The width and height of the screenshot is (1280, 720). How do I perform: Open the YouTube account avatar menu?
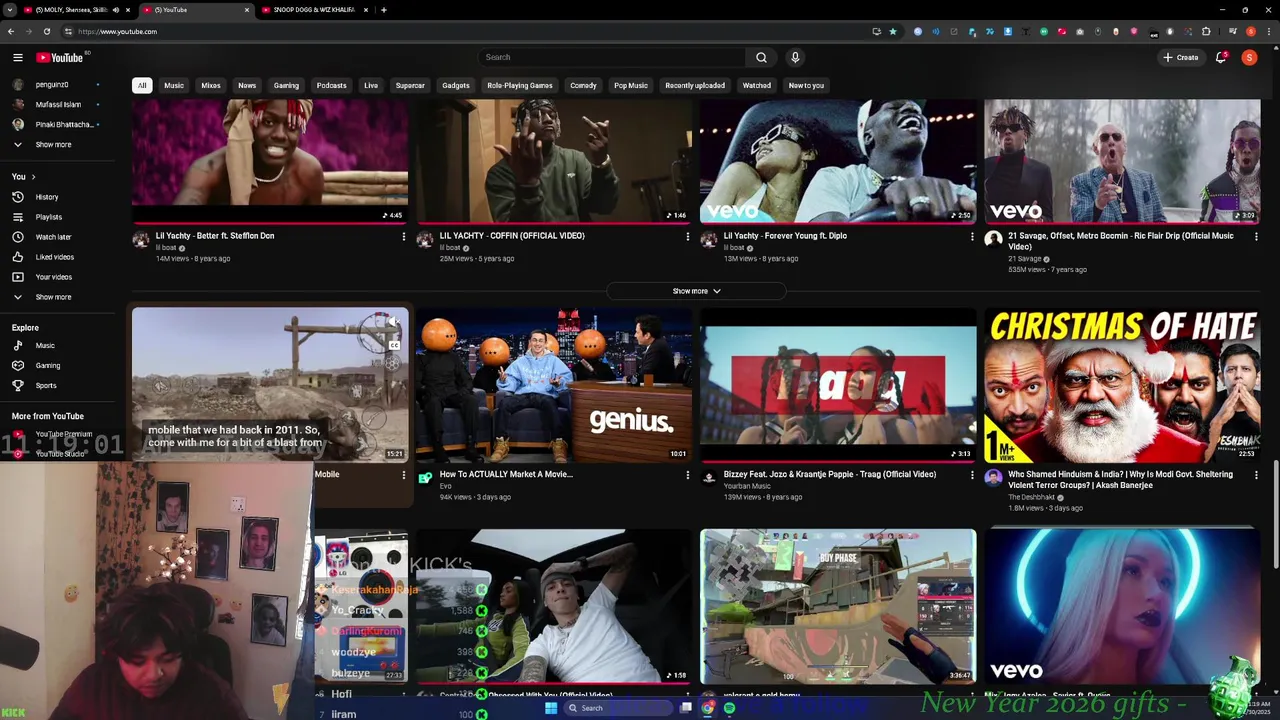pyautogui.click(x=1249, y=58)
